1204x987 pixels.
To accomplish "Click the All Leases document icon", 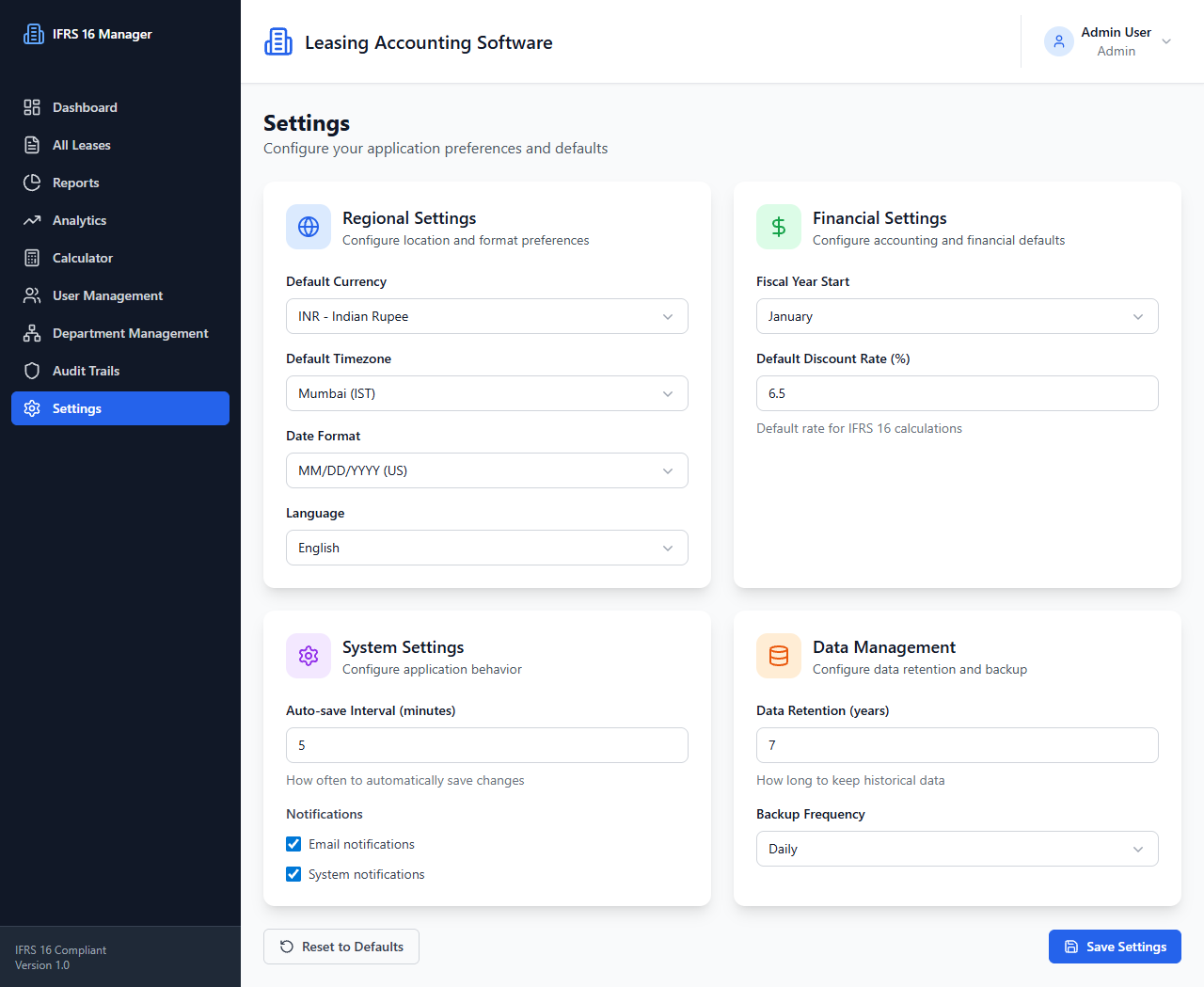I will (x=32, y=145).
